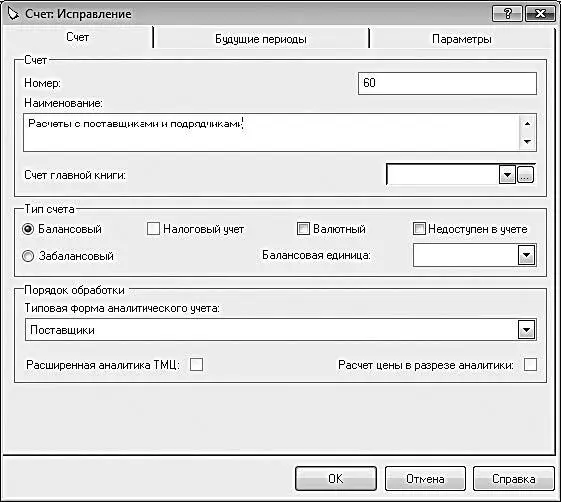Expand the Балансовая единица dropdown

[527, 255]
